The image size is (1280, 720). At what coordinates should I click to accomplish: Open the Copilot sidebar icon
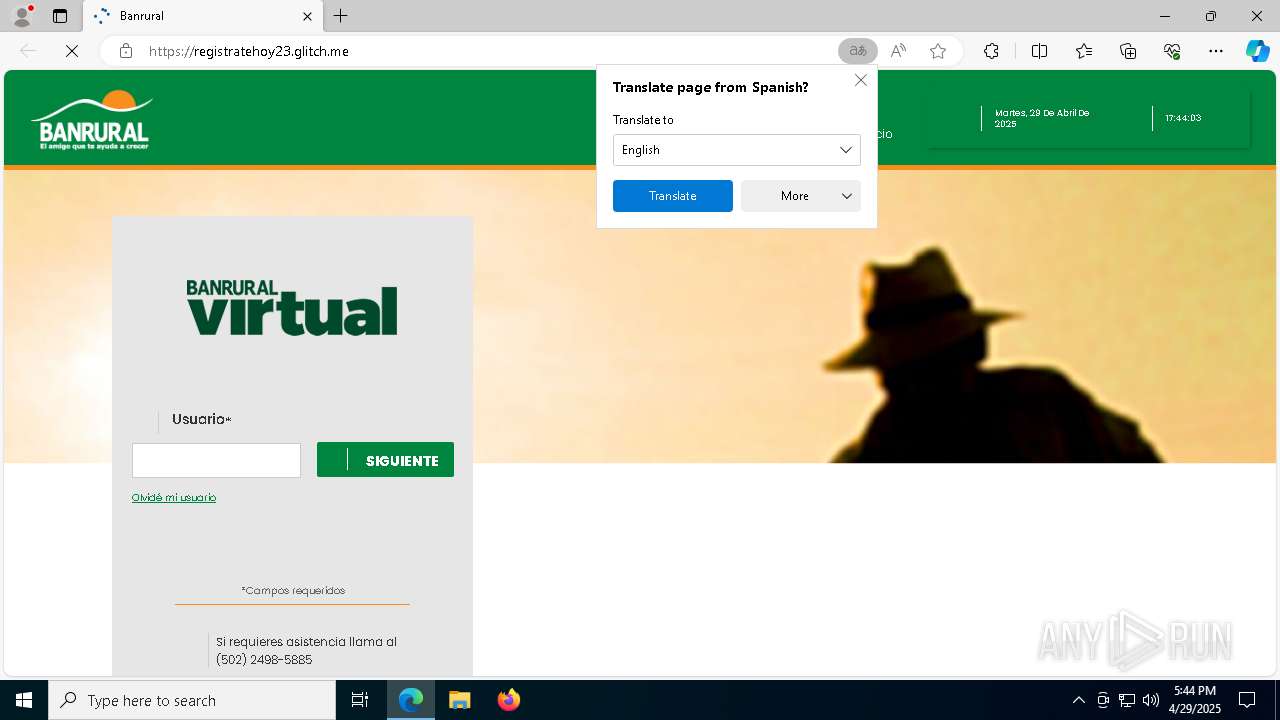[1257, 51]
